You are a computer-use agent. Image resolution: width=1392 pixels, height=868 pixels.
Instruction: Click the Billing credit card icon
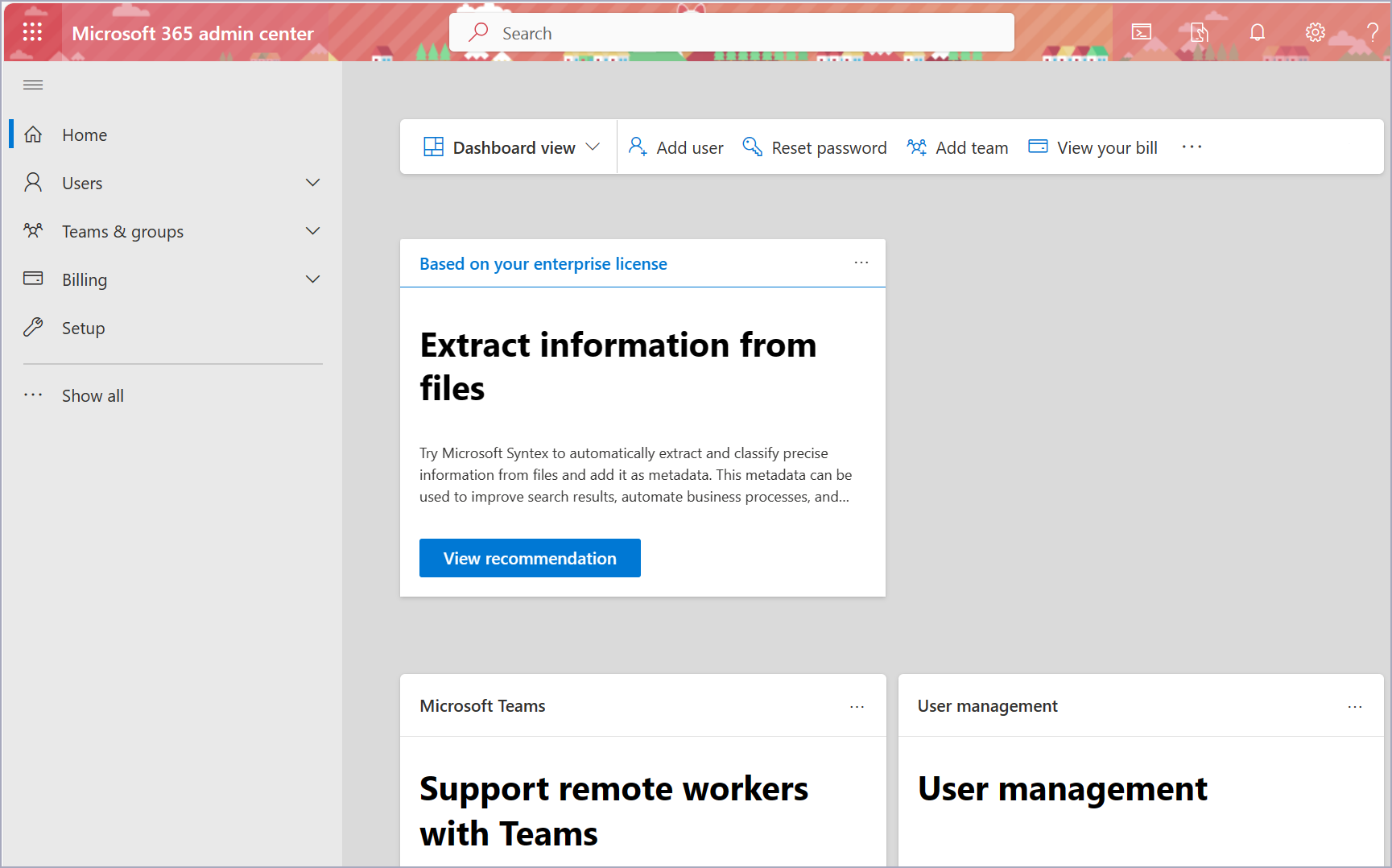pos(33,279)
